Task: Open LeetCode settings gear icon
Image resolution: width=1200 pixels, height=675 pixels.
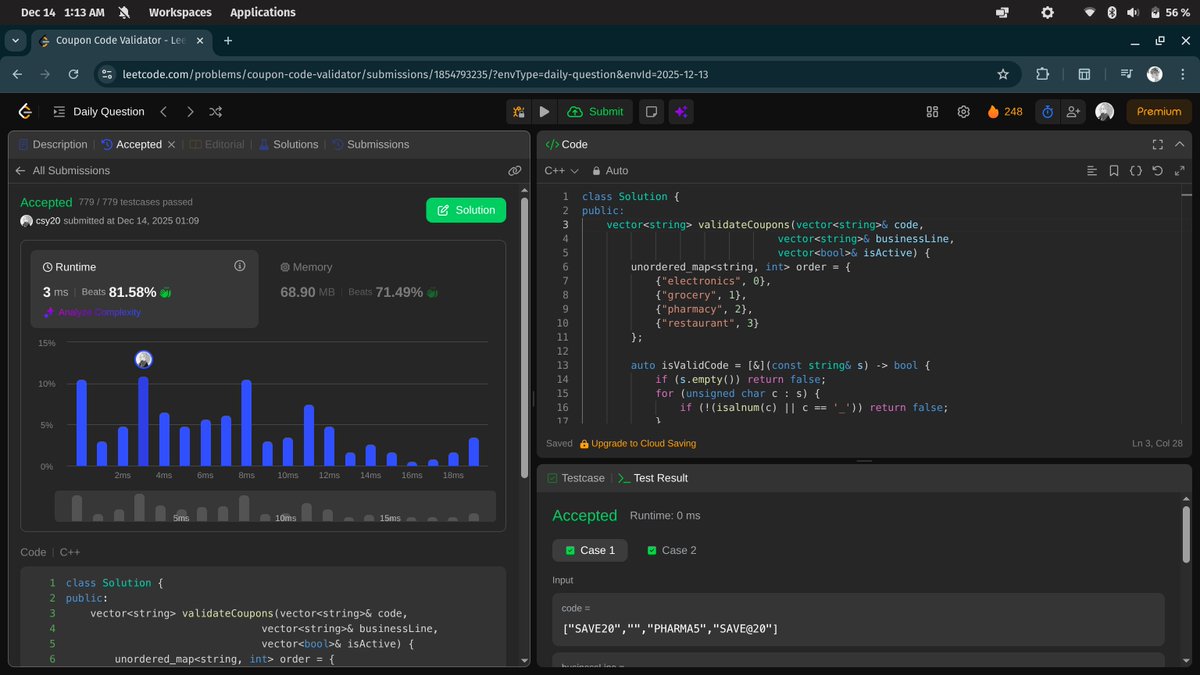Action: [964, 112]
